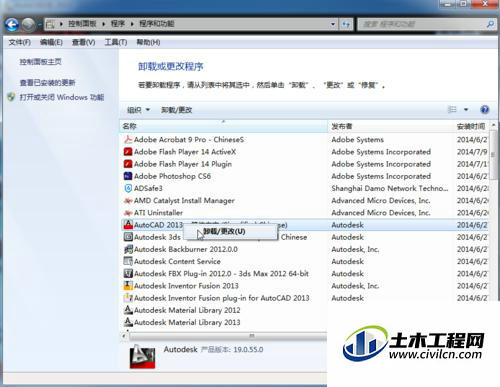This screenshot has width=500, height=387.
Task: Select the Adobe Photoshop CS6 row text
Action: click(172, 176)
